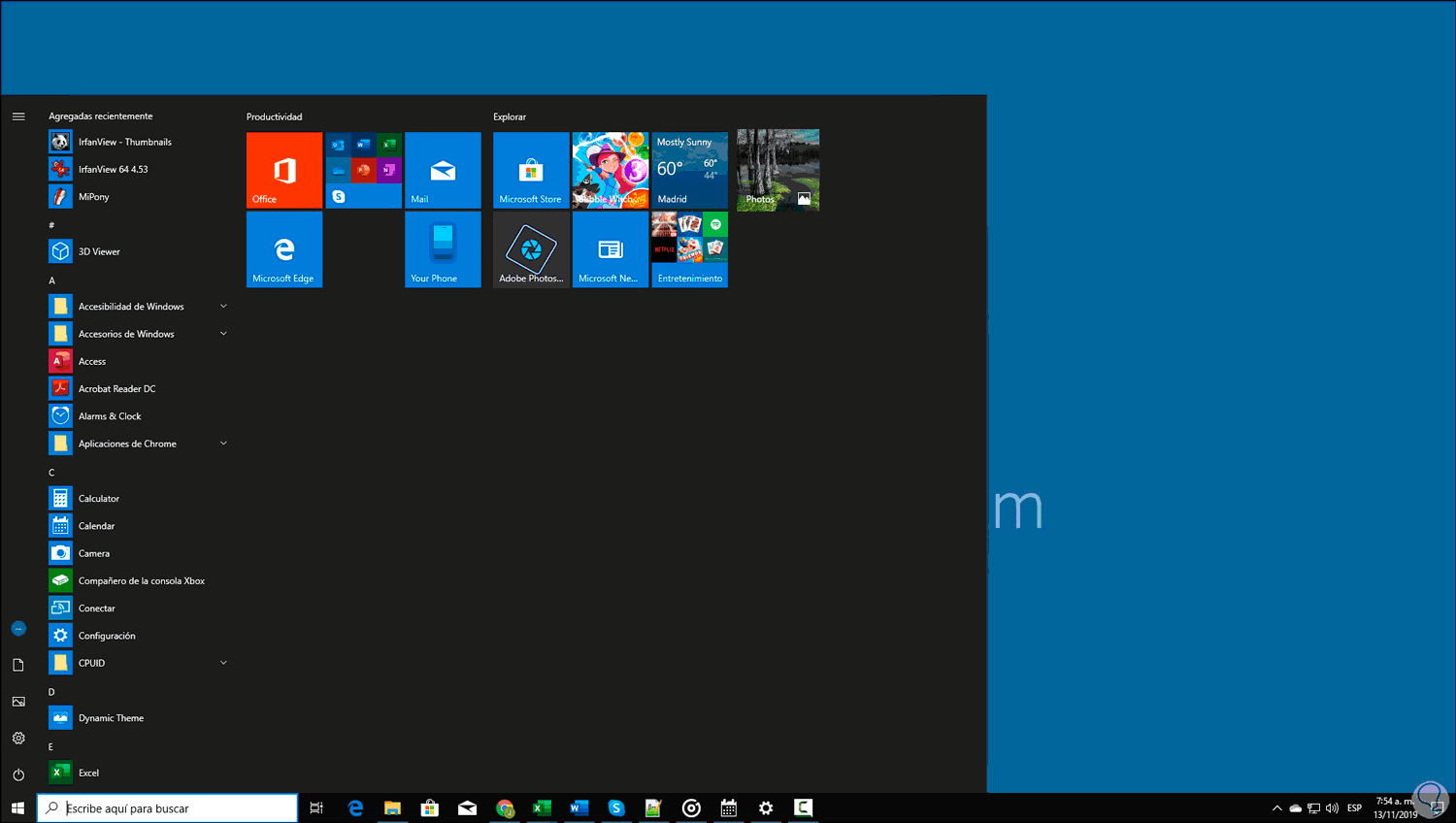Open Excel from the app list
This screenshot has width=1456, height=823.
(x=139, y=773)
